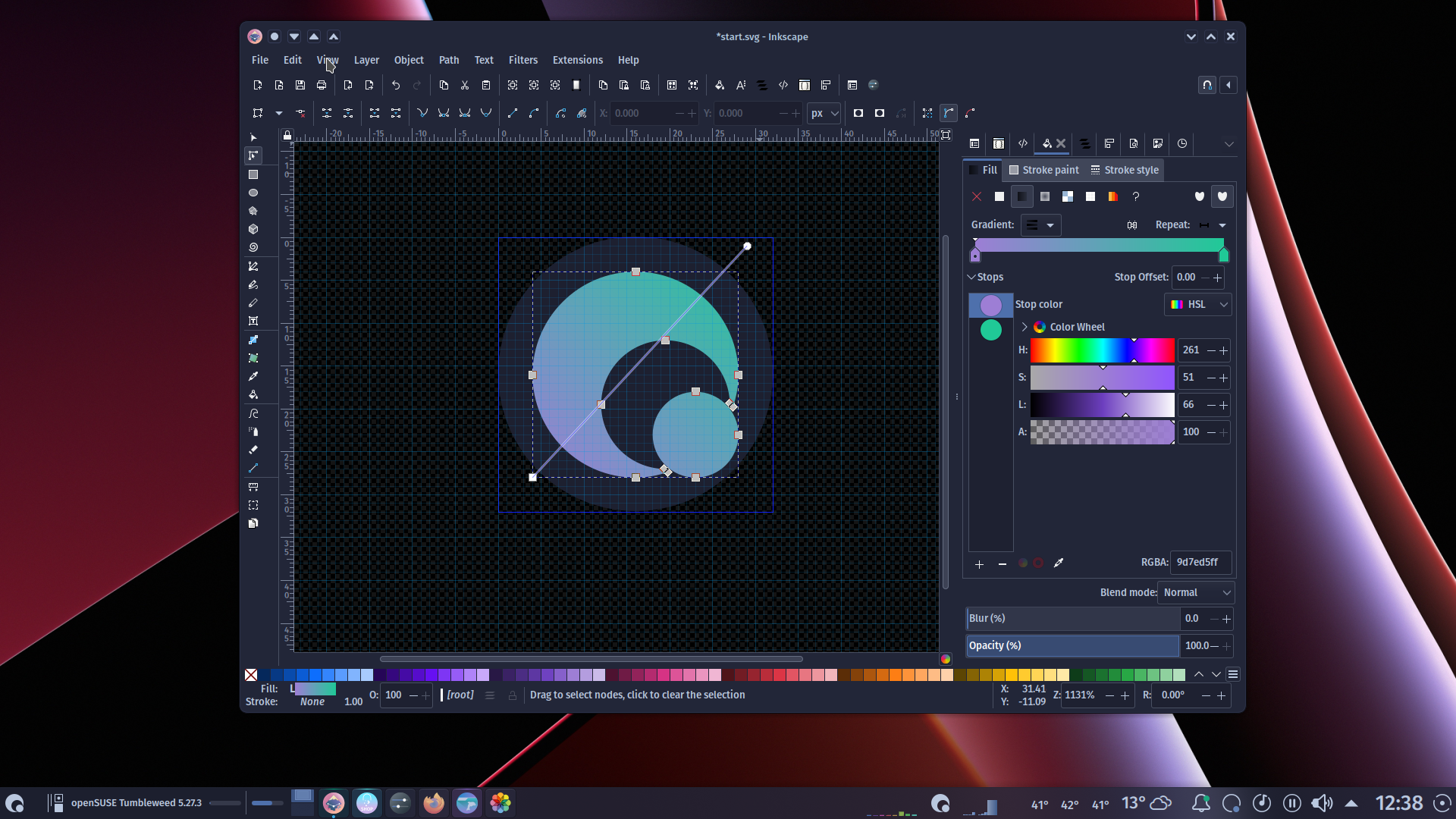Open Text and Font dialog icon

tap(741, 85)
